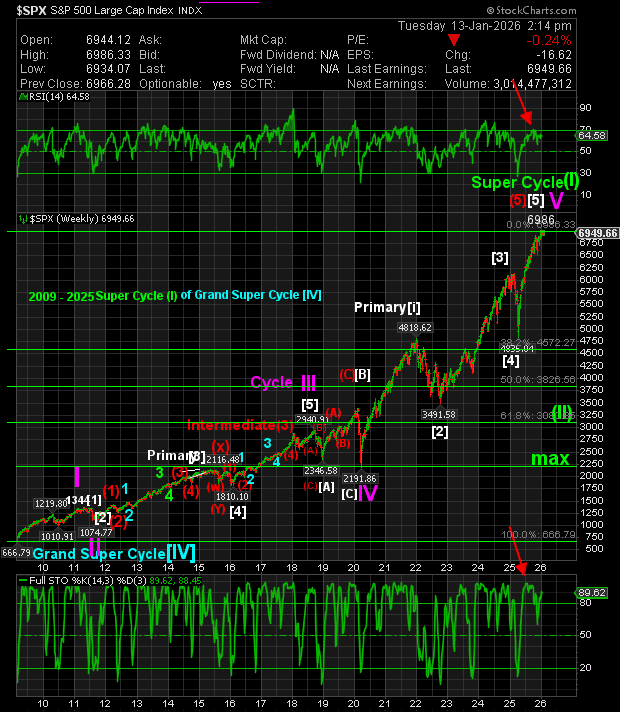
Task: Click the 1010.91 price label
Action: point(57,536)
